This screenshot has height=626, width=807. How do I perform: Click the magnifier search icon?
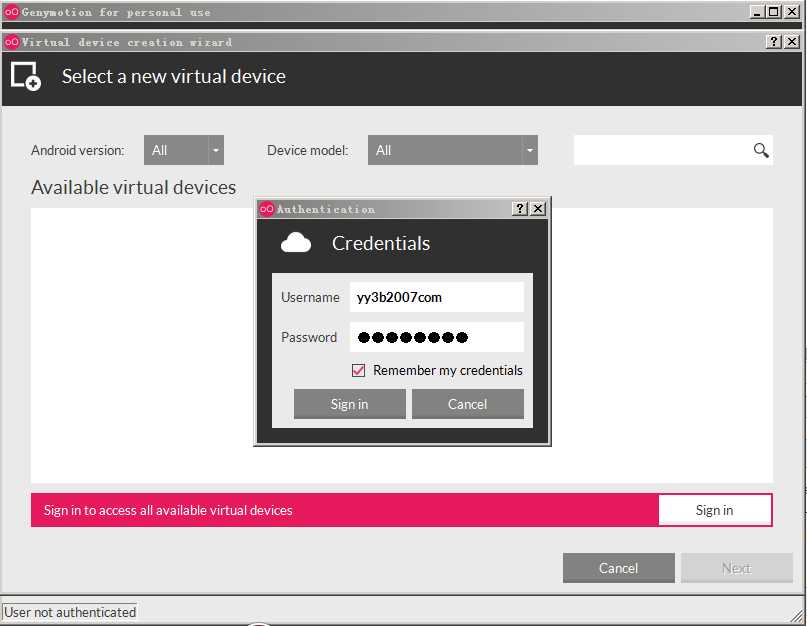(761, 150)
